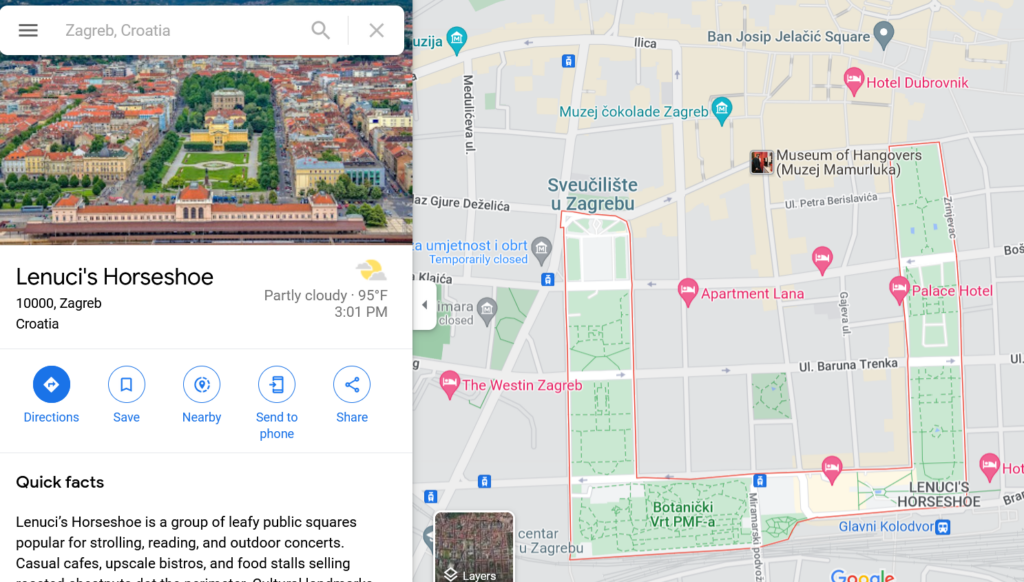The width and height of the screenshot is (1024, 582).
Task: Share this location
Action: tap(351, 385)
